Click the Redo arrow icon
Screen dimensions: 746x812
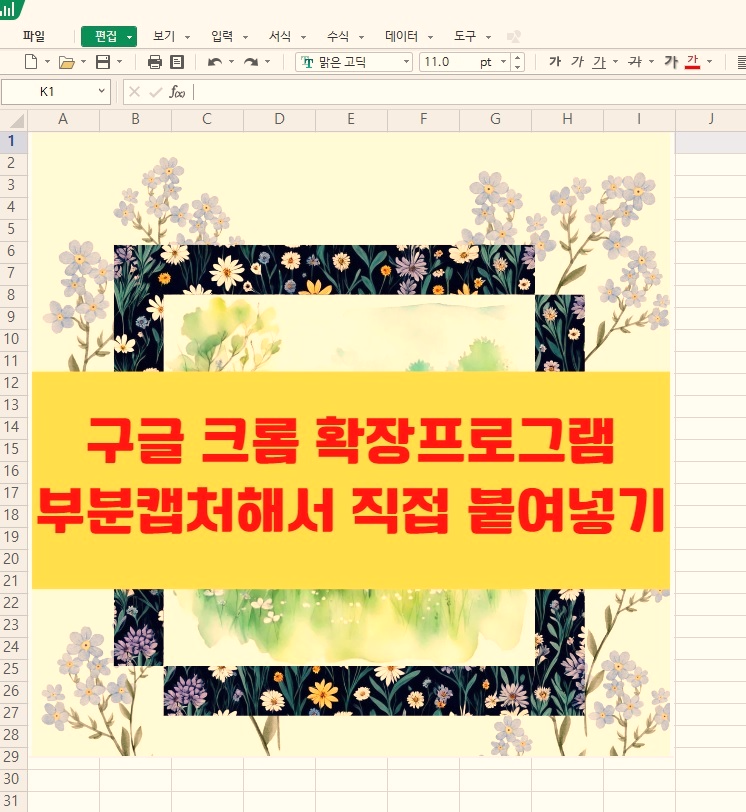(x=251, y=62)
